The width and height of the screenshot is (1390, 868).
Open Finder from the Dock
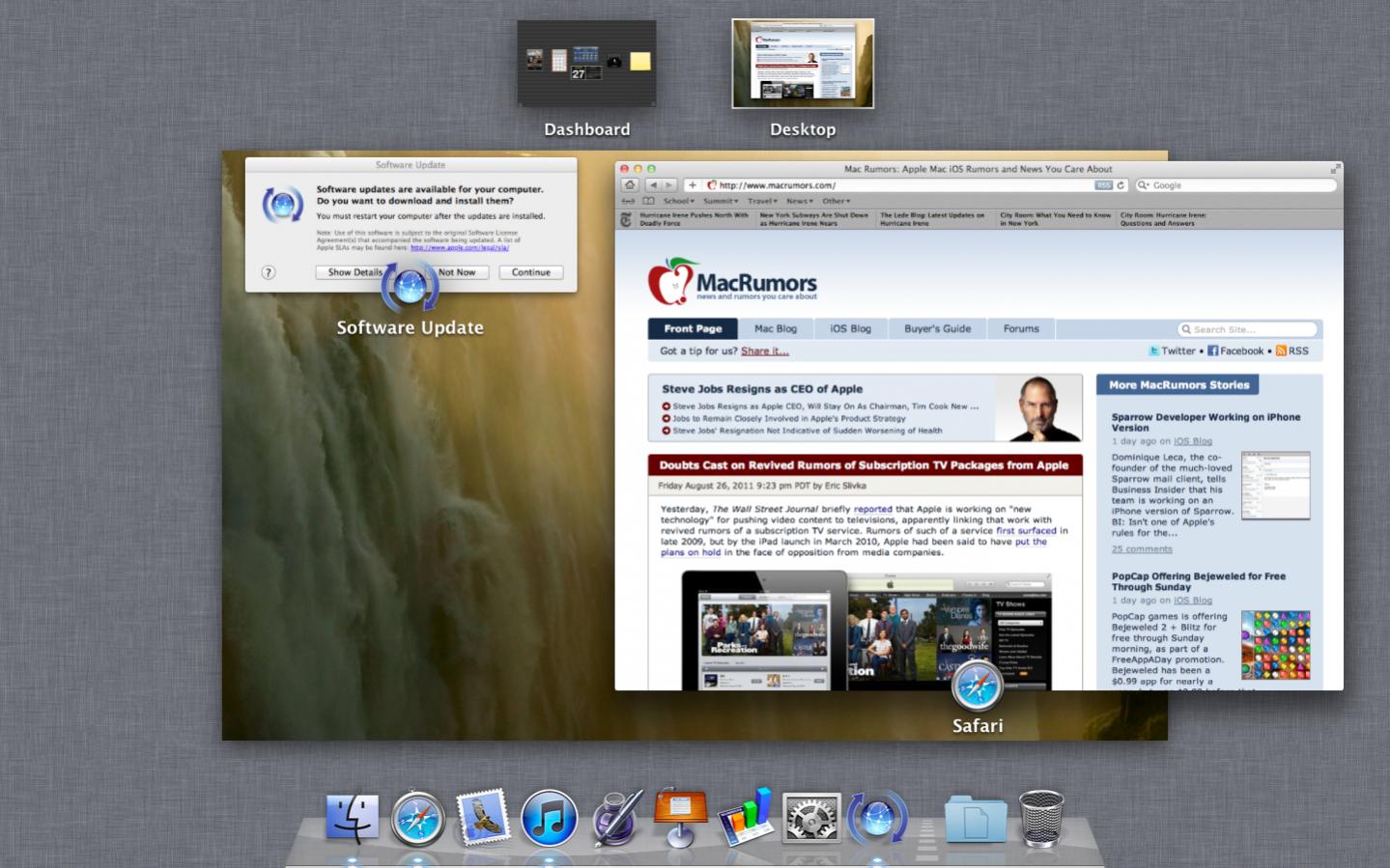352,819
